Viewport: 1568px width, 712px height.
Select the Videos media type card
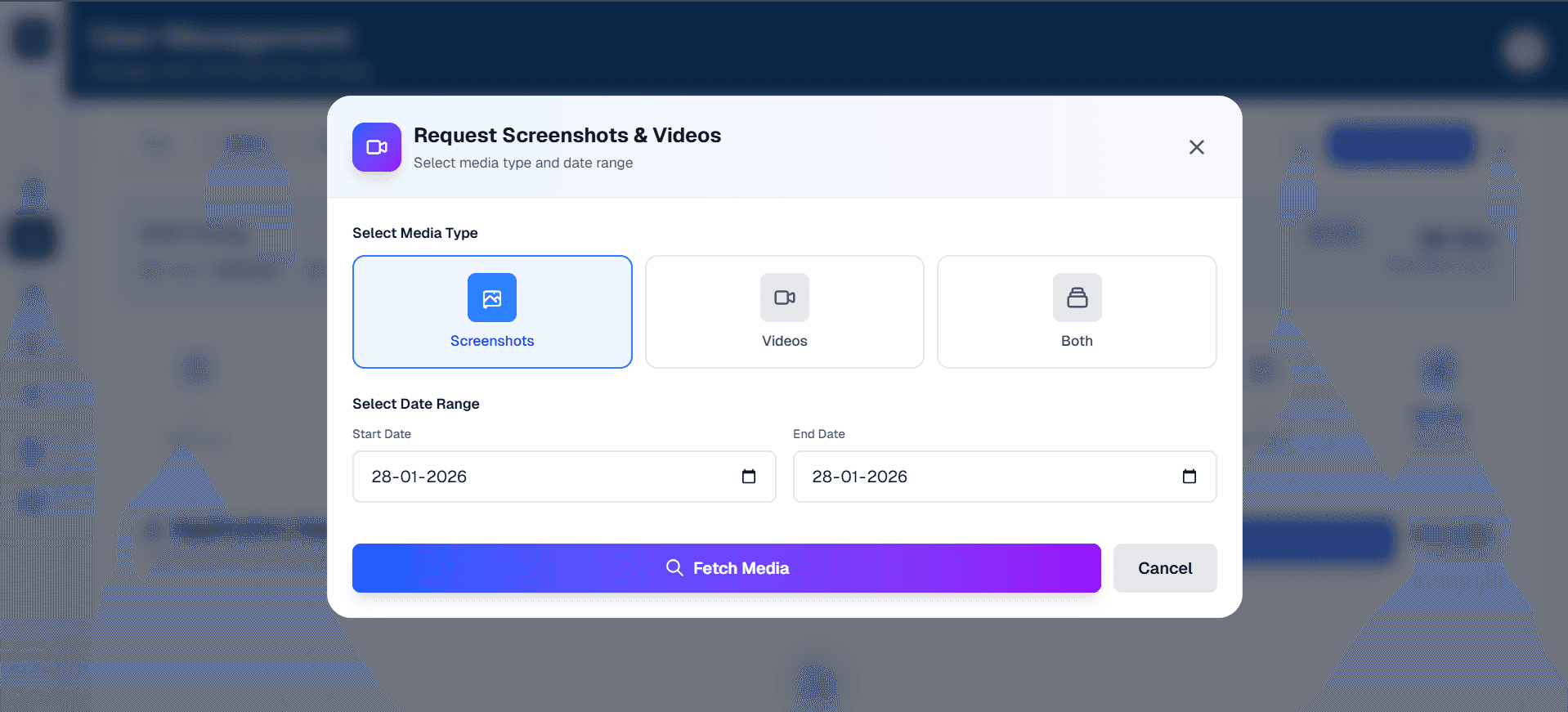point(784,311)
